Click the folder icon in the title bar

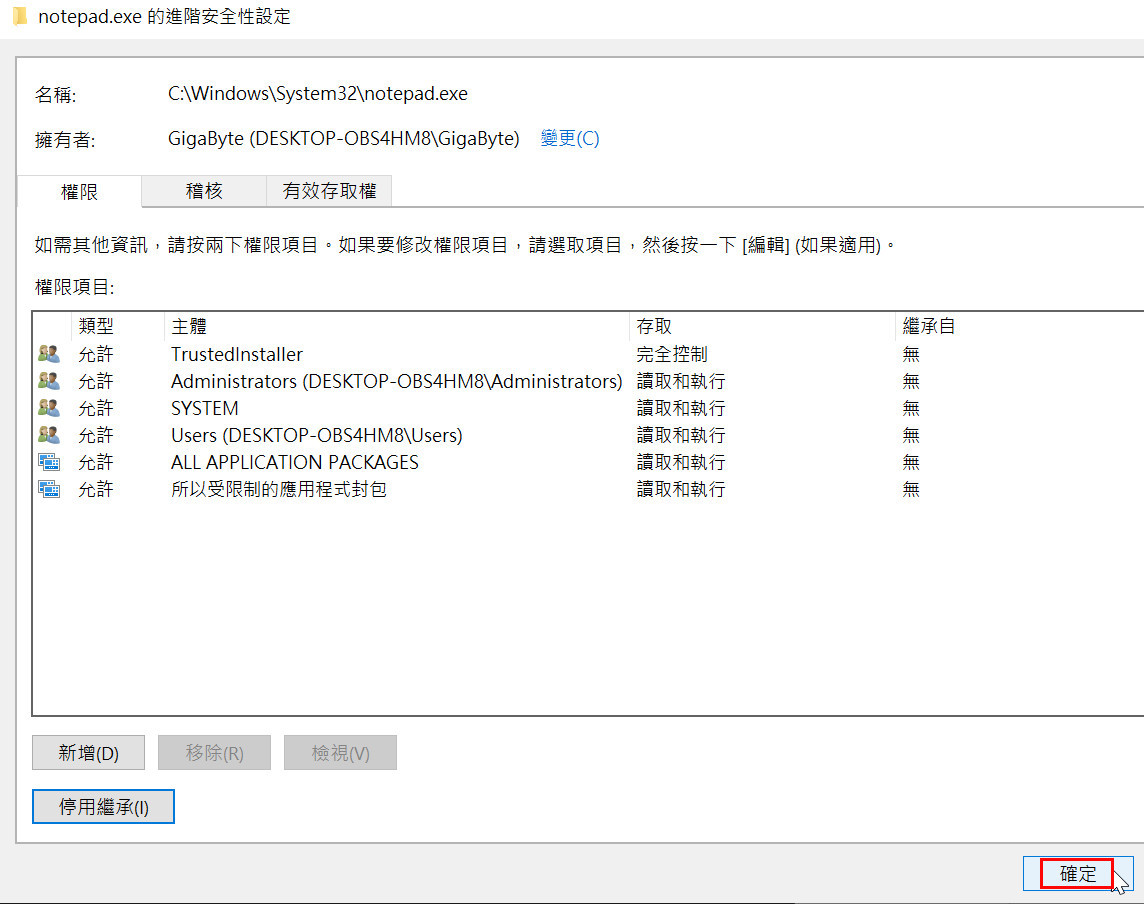click(x=20, y=17)
